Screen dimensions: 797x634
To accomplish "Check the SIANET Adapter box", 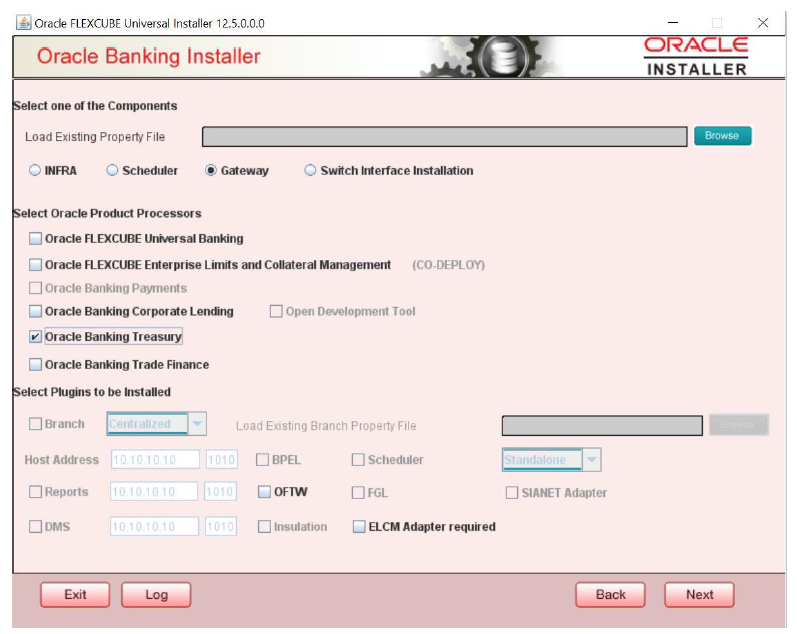I will click(x=512, y=493).
